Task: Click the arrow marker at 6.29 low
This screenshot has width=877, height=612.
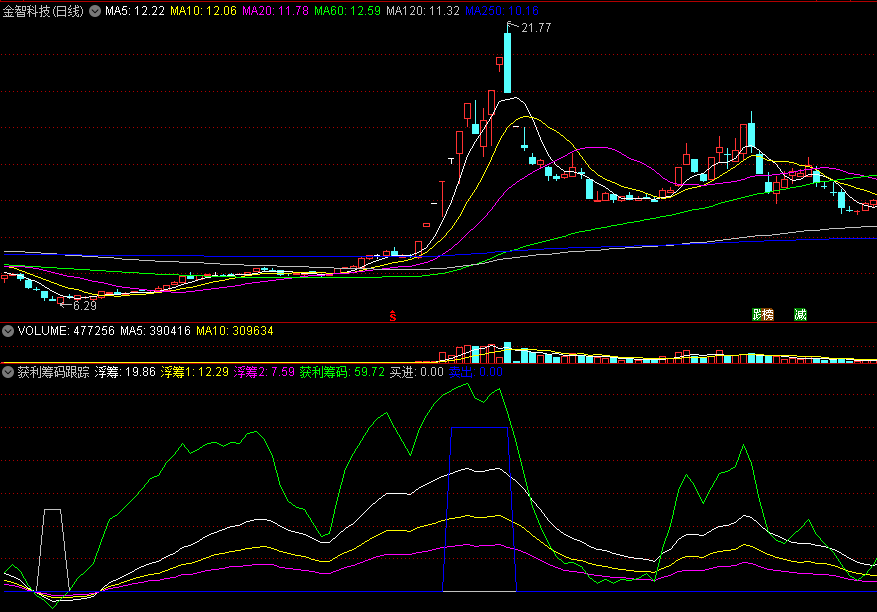Action: [66, 305]
